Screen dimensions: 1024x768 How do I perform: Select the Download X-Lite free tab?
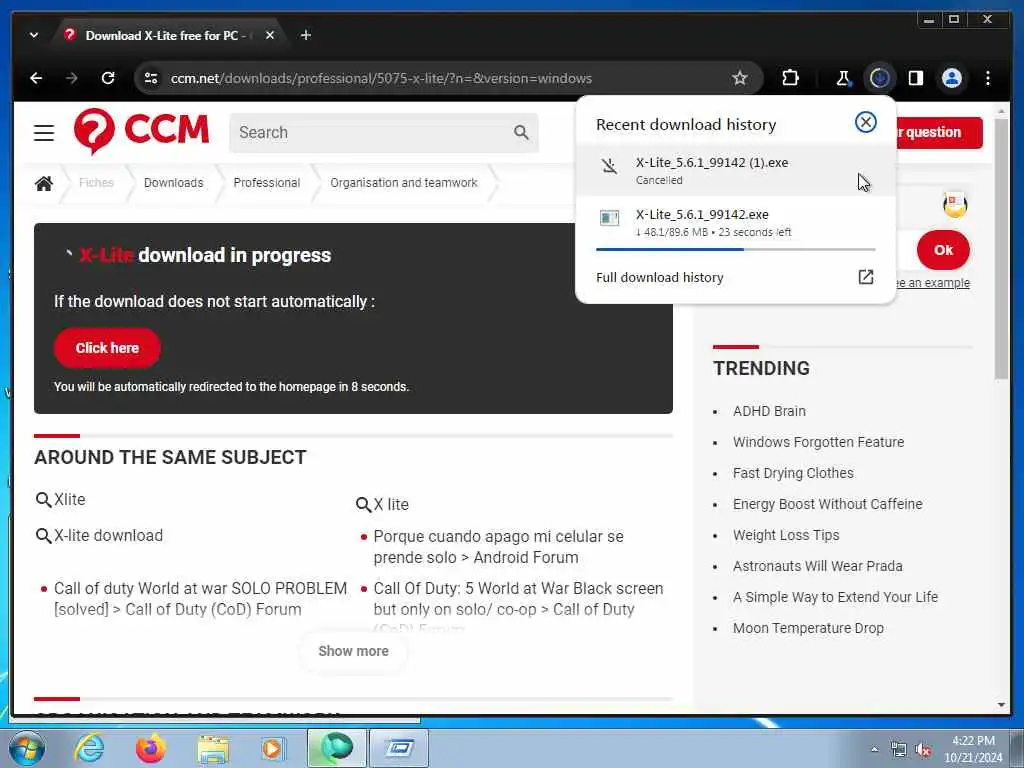click(x=168, y=35)
